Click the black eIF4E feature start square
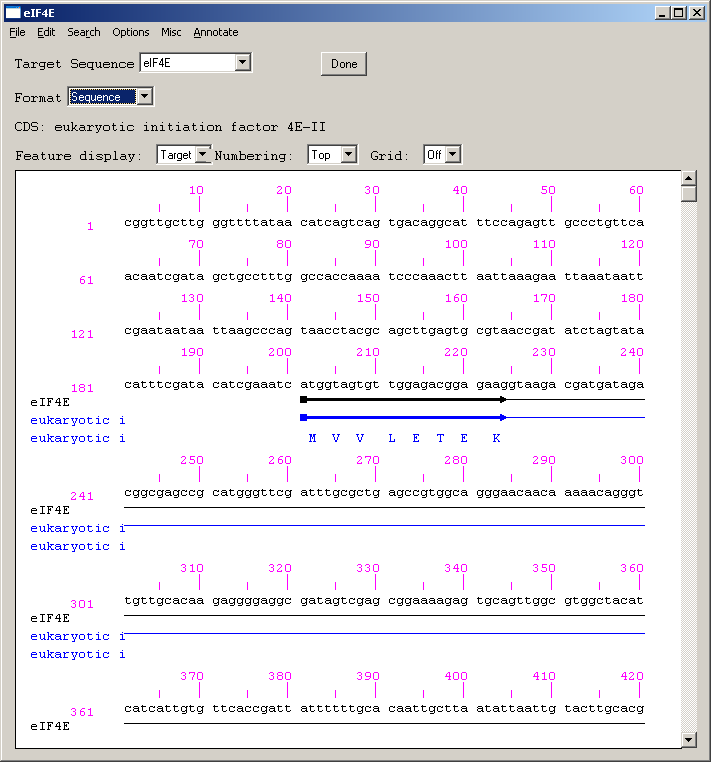Screen dimensions: 711x762 coord(303,400)
